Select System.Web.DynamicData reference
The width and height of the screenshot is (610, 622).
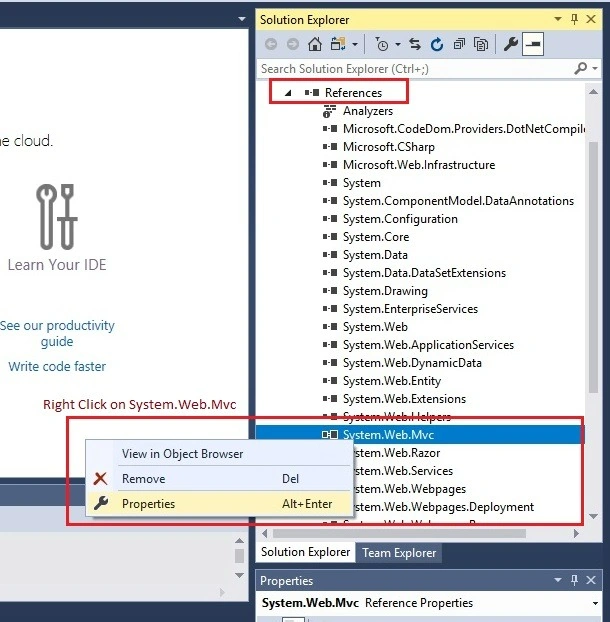tap(412, 363)
